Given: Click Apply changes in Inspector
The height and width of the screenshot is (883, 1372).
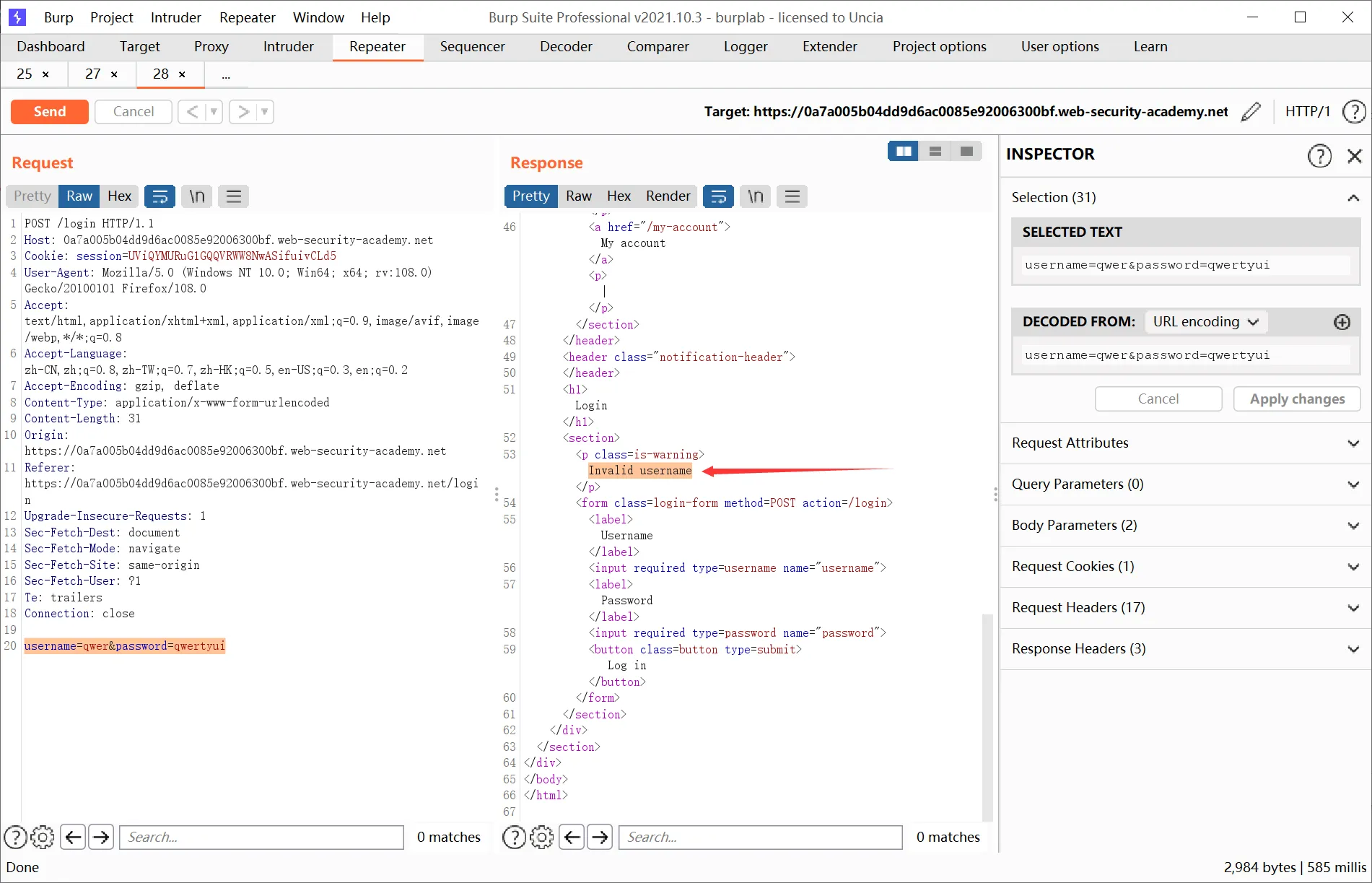Looking at the screenshot, I should tap(1297, 399).
